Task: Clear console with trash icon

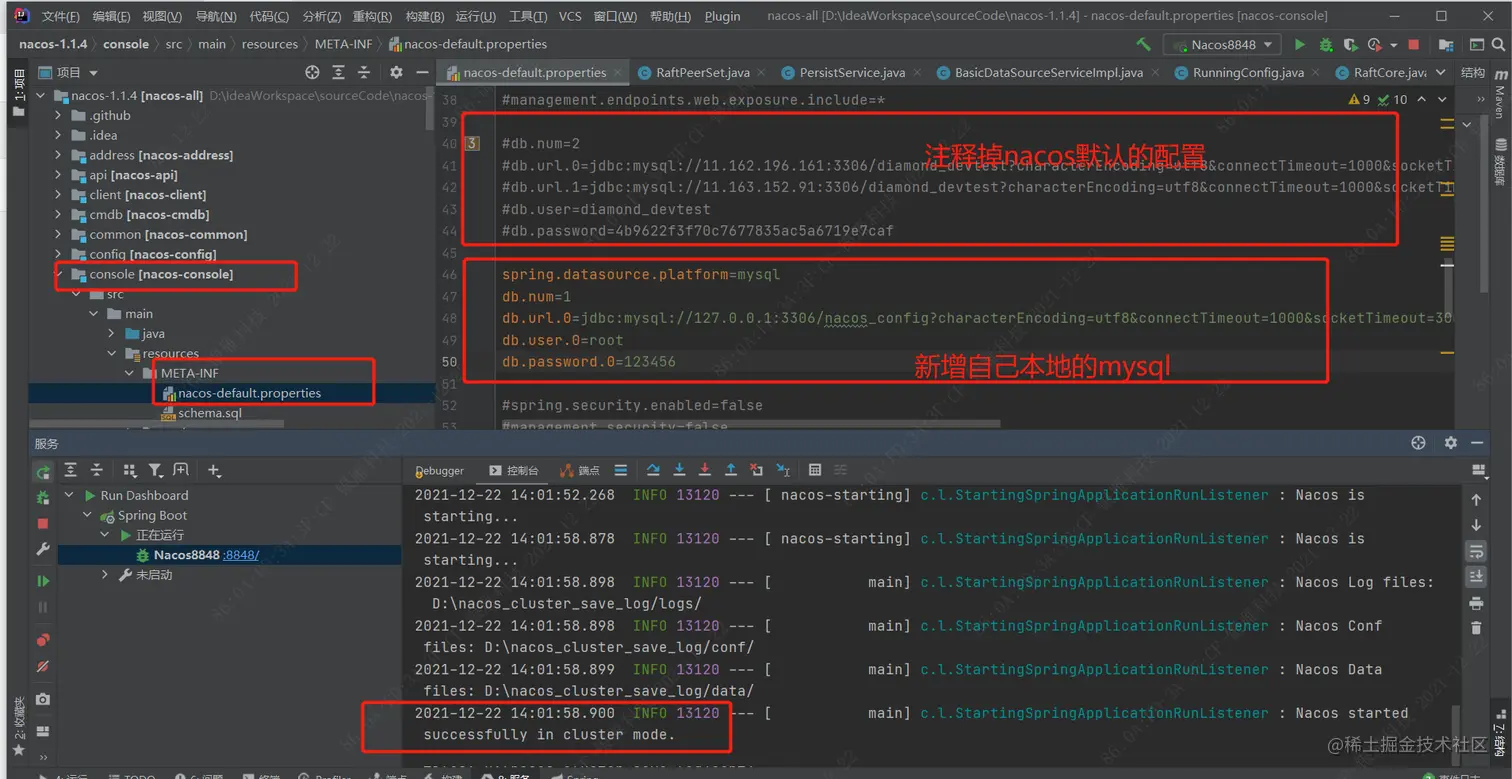Action: point(1476,628)
